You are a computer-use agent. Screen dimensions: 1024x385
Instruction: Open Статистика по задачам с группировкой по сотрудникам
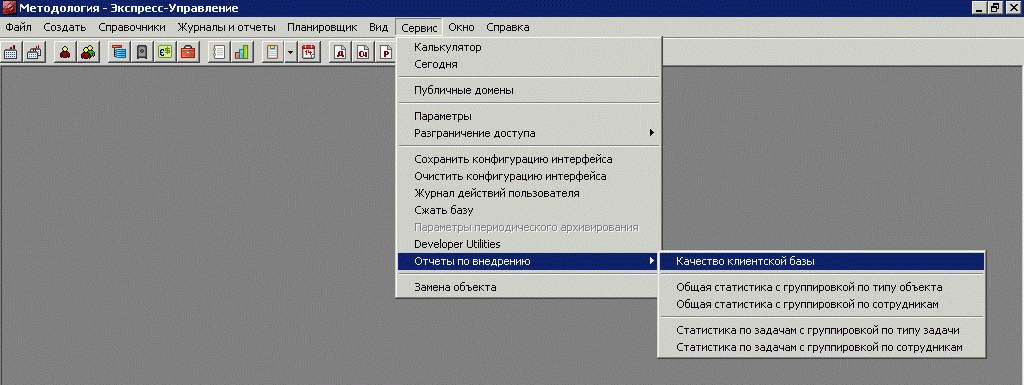(822, 347)
